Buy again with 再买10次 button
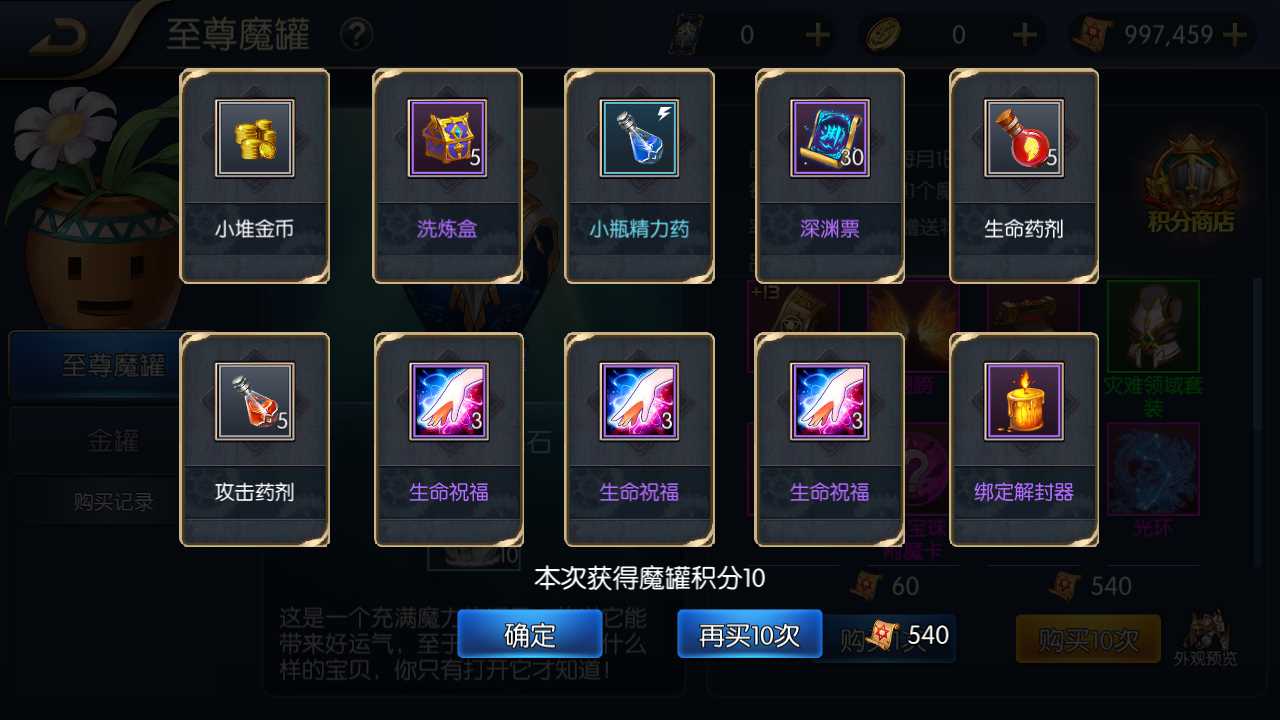Image resolution: width=1280 pixels, height=720 pixels. [x=750, y=634]
